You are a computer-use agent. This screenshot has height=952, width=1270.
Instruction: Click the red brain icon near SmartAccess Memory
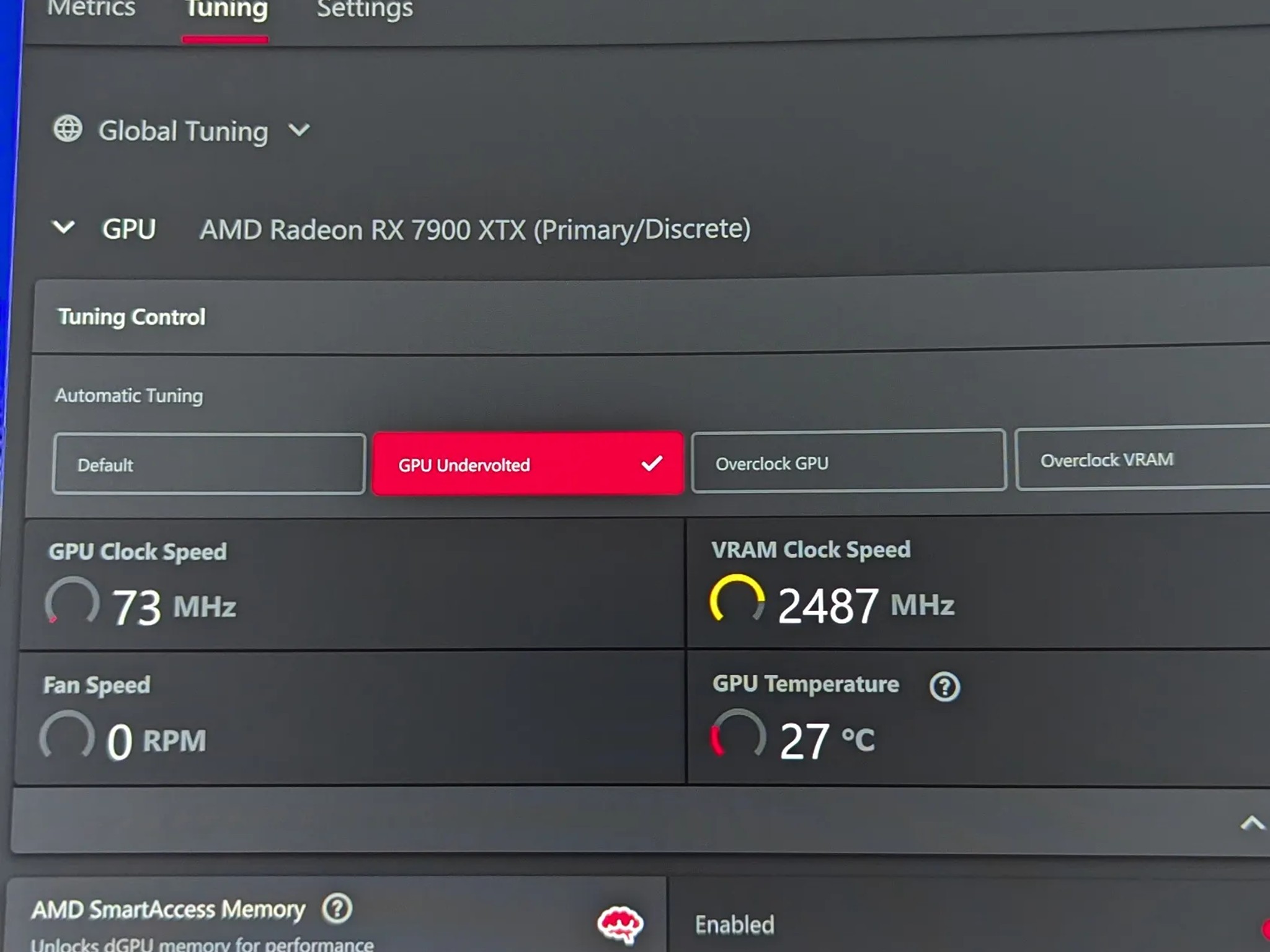coord(619,924)
